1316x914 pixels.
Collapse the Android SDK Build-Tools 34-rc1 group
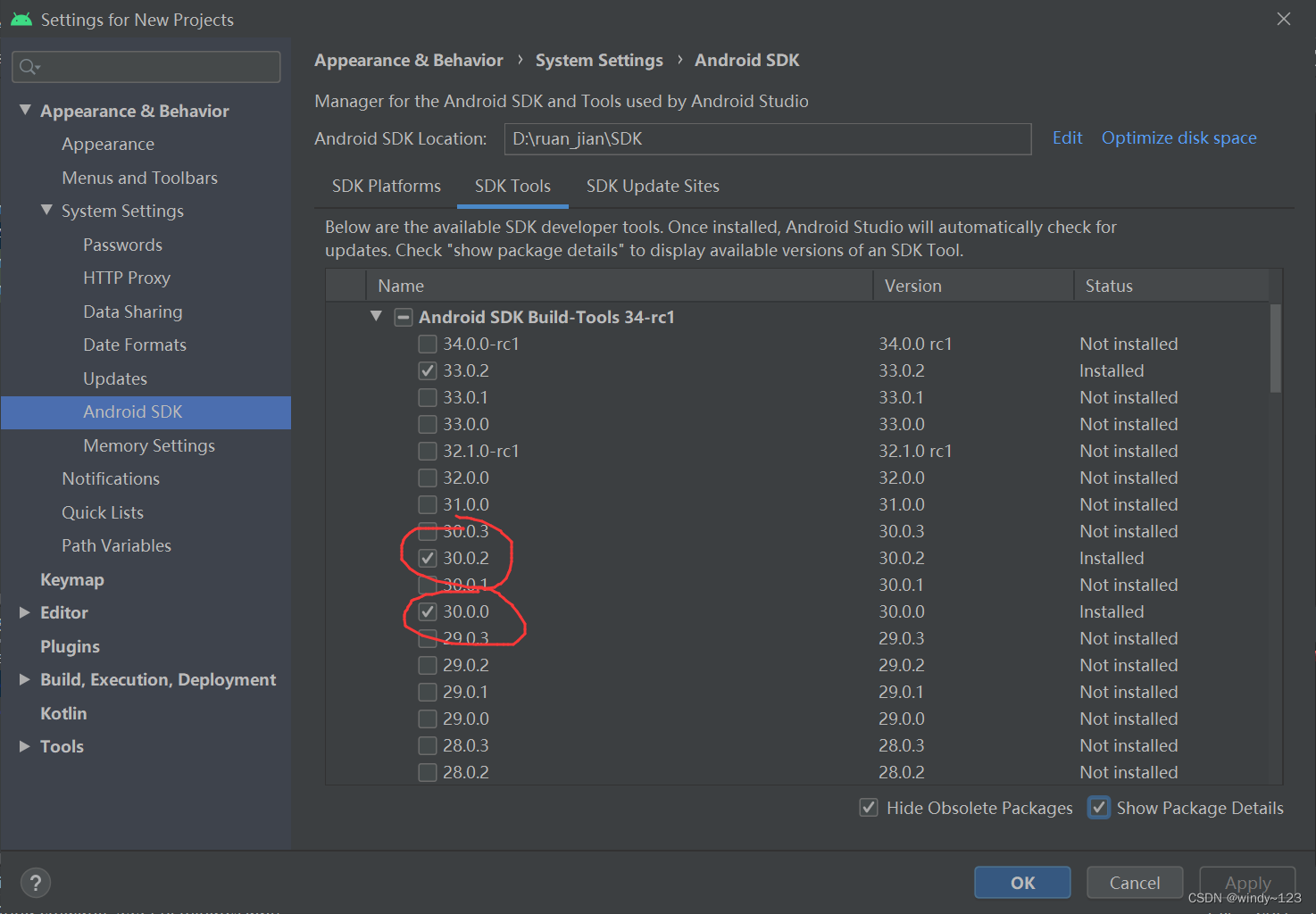pyautogui.click(x=375, y=316)
